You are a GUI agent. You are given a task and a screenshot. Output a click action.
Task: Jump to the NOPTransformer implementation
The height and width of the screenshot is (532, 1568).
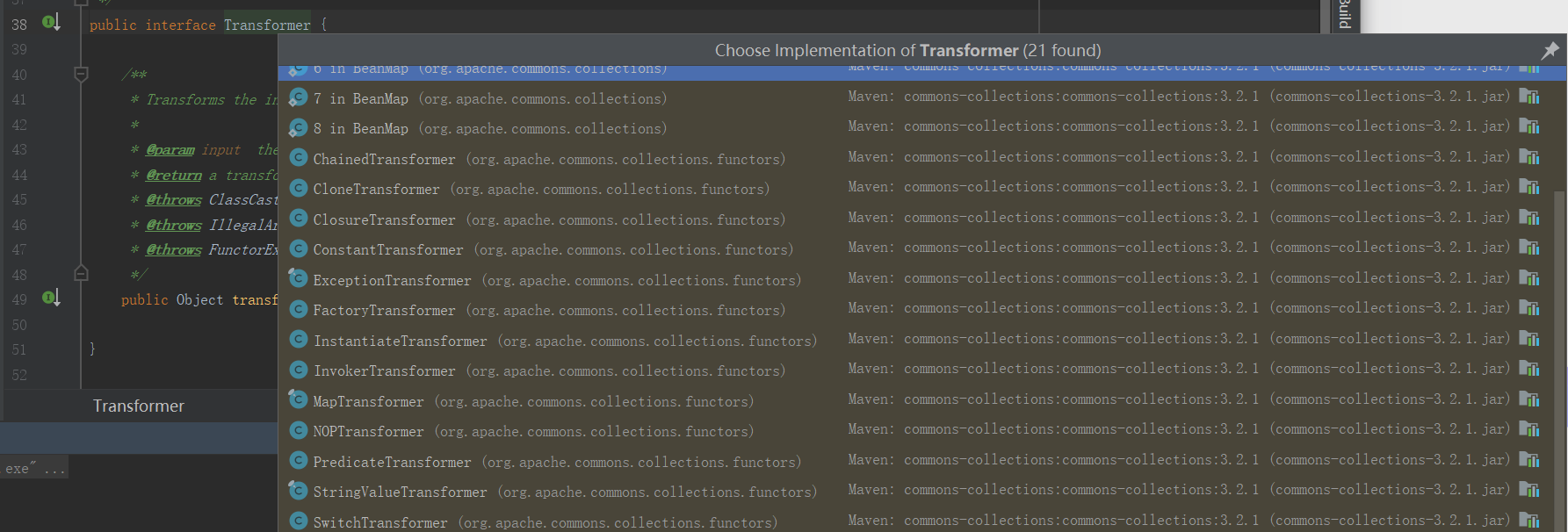[x=368, y=431]
